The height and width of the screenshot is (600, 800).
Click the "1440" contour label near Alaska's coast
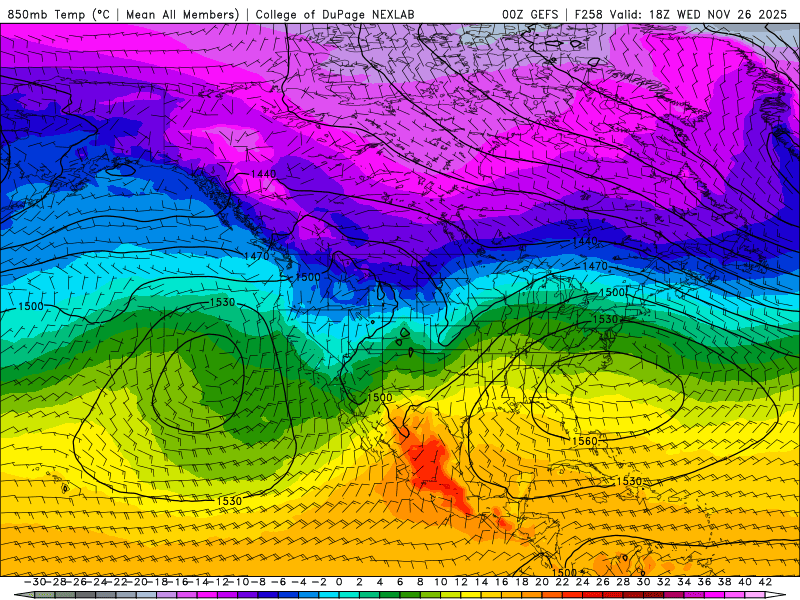[x=263, y=174]
